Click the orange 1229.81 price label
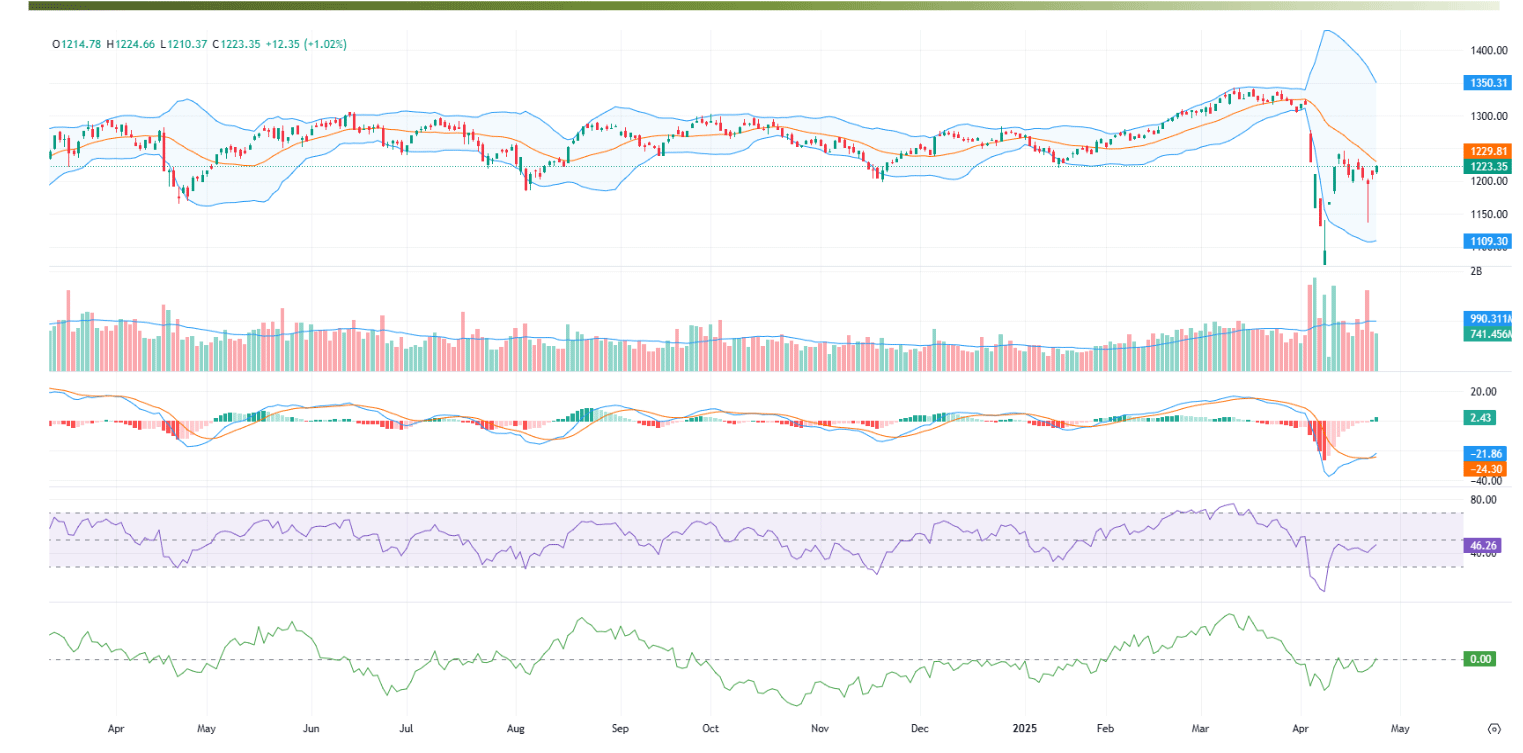Image resolution: width=1523 pixels, height=753 pixels. coord(1487,151)
